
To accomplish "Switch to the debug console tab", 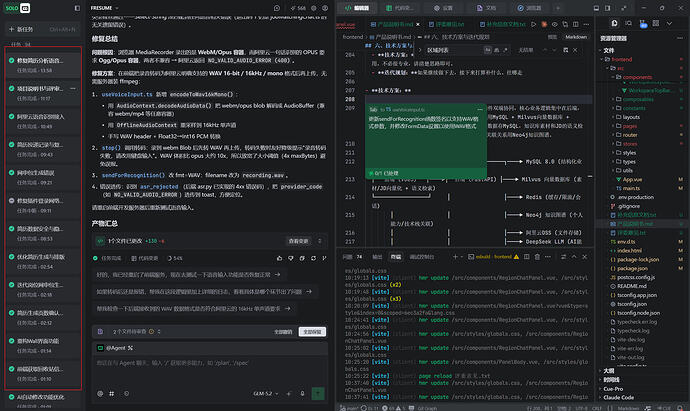I will pos(422,257).
